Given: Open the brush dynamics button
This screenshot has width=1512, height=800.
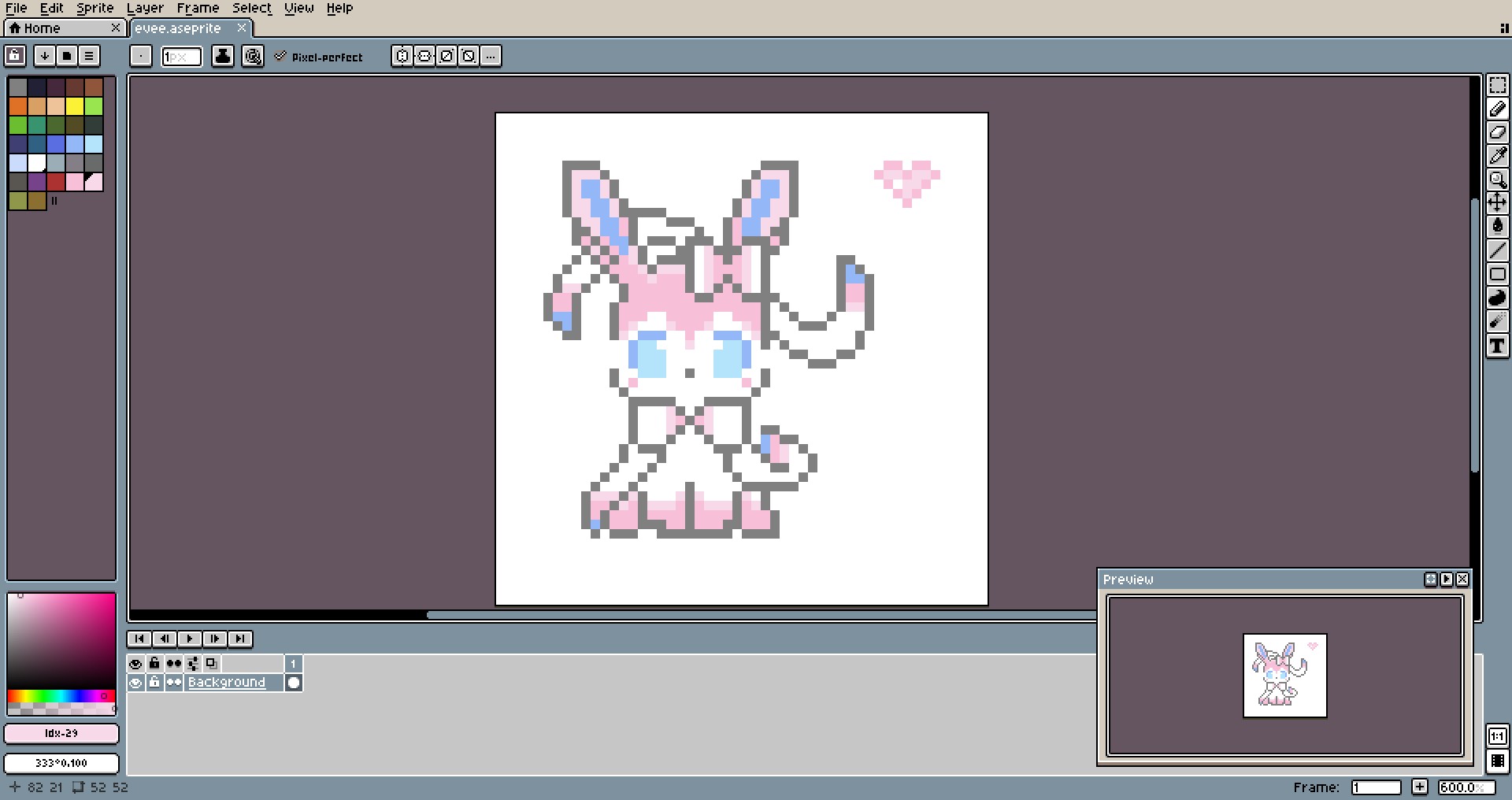Looking at the screenshot, I should (x=253, y=56).
